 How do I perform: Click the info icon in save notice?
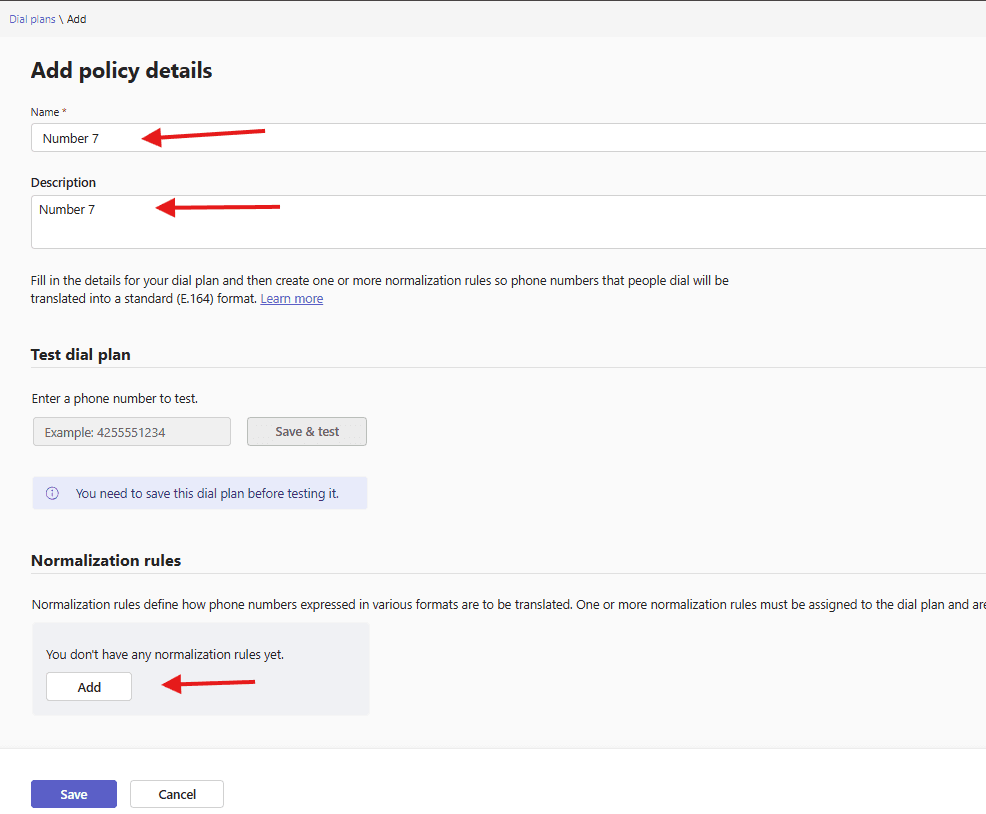pos(52,493)
